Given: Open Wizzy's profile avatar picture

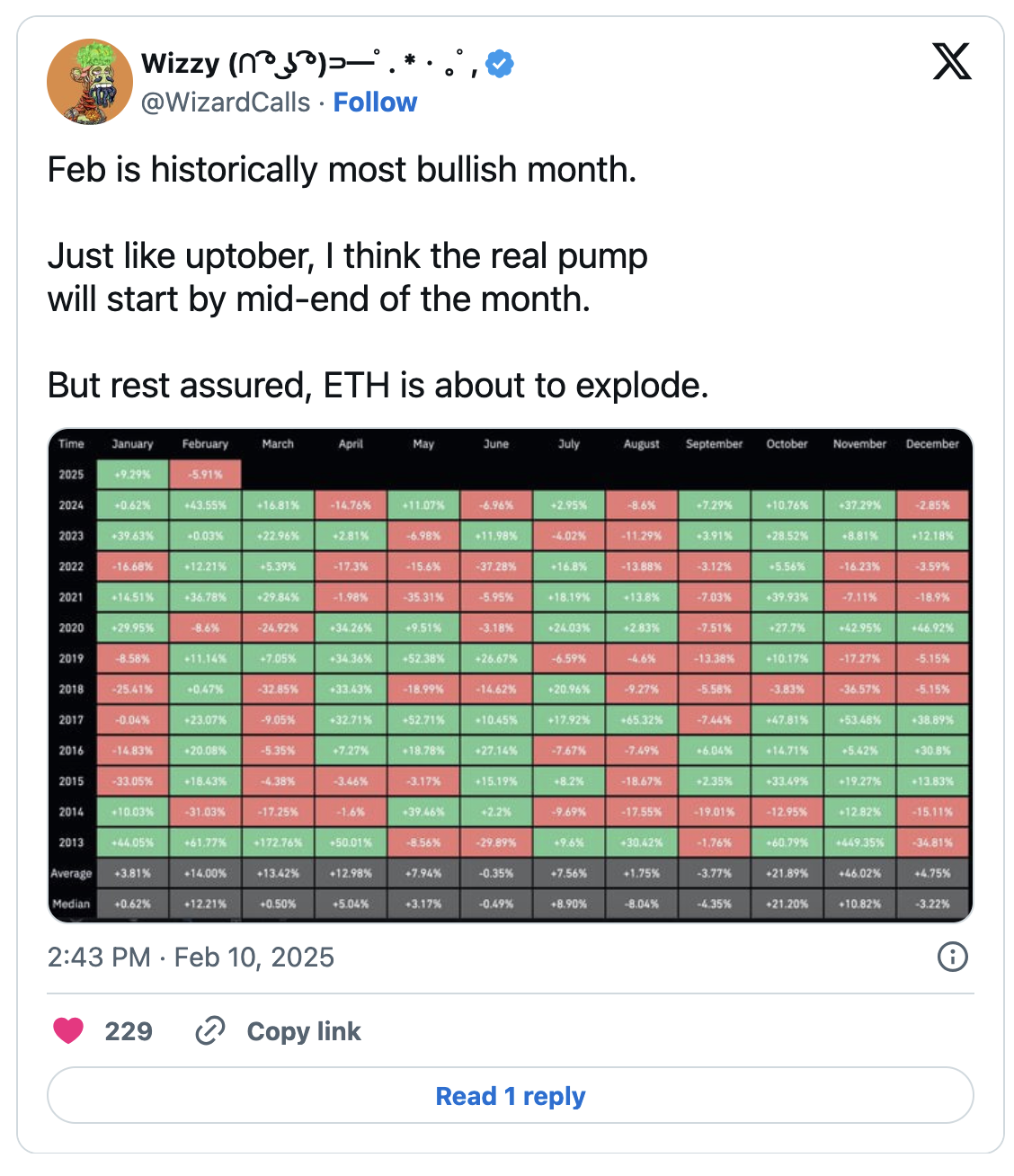Looking at the screenshot, I should point(89,82).
